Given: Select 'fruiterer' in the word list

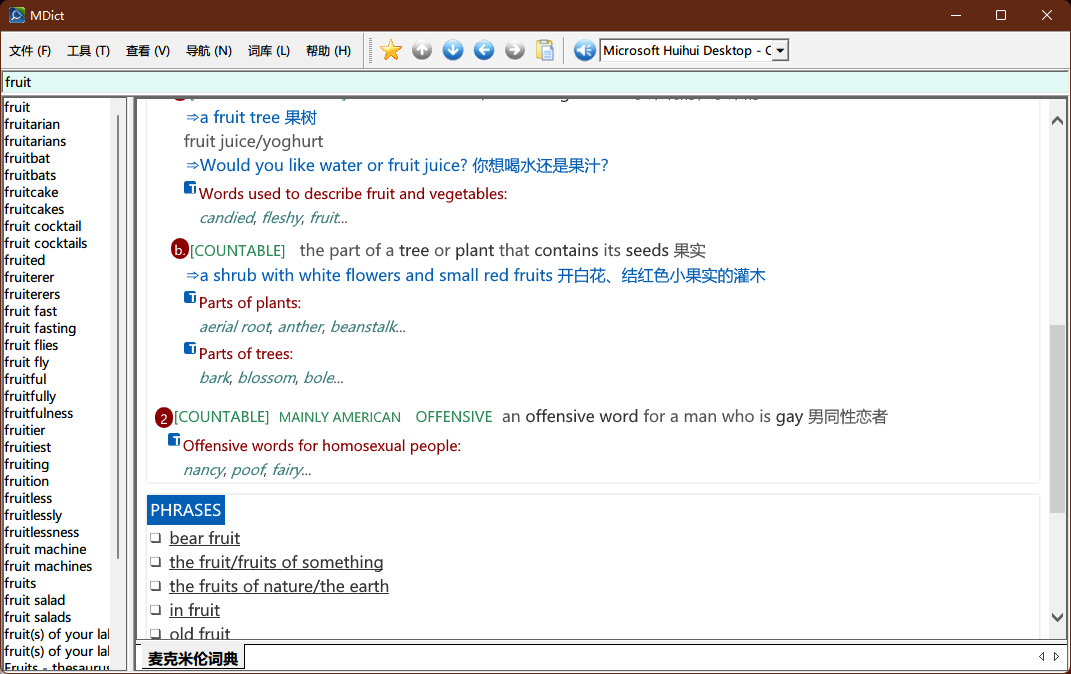Looking at the screenshot, I should 29,277.
